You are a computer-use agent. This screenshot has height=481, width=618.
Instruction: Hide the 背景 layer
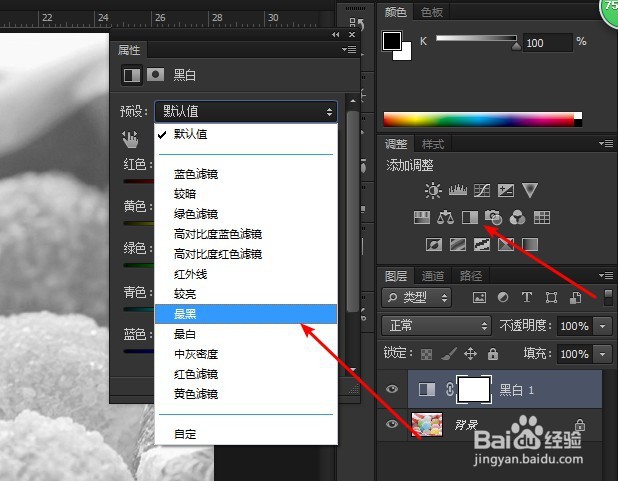coord(392,424)
